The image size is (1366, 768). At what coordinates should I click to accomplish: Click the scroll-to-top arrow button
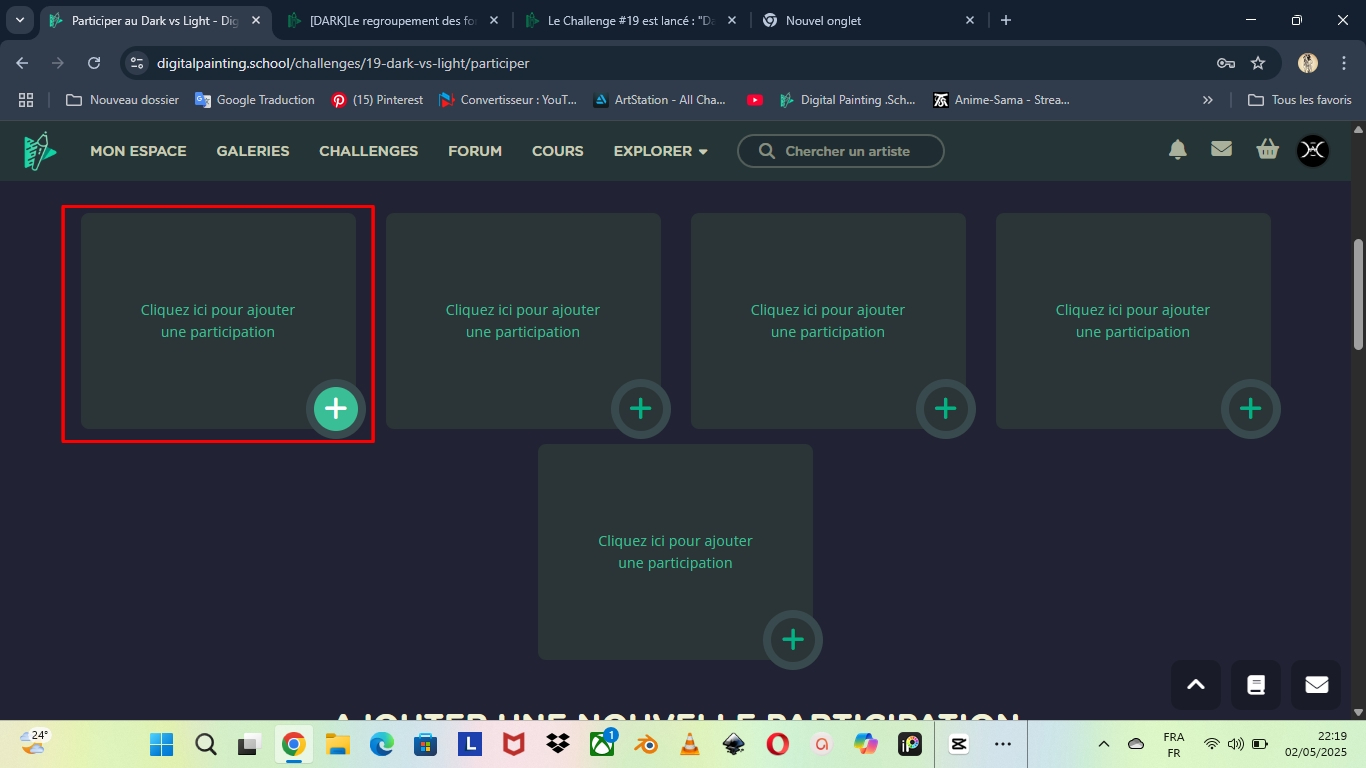(1196, 685)
